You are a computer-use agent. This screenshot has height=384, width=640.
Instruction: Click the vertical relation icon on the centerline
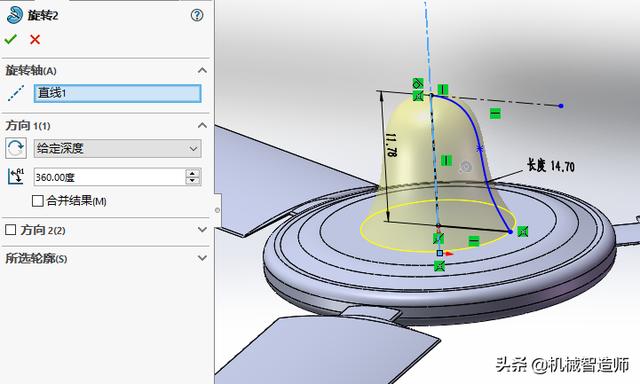point(447,160)
